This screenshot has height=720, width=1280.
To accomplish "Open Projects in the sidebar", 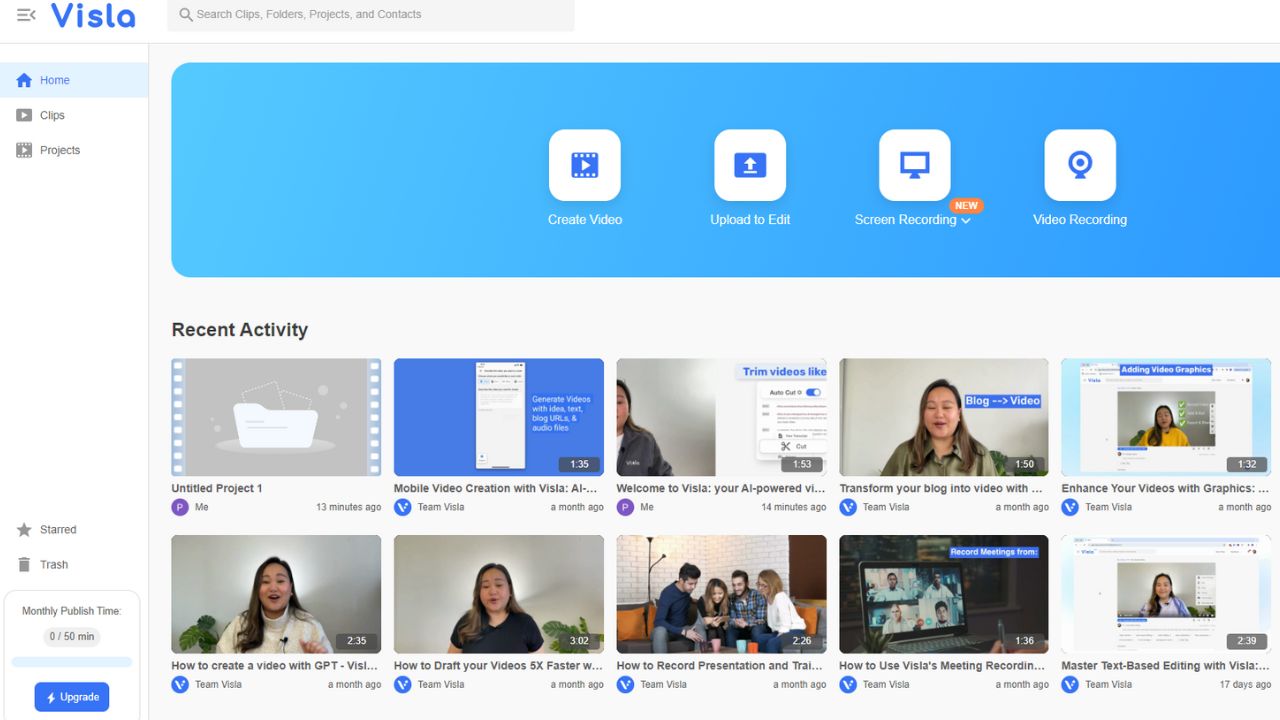I will [74, 150].
